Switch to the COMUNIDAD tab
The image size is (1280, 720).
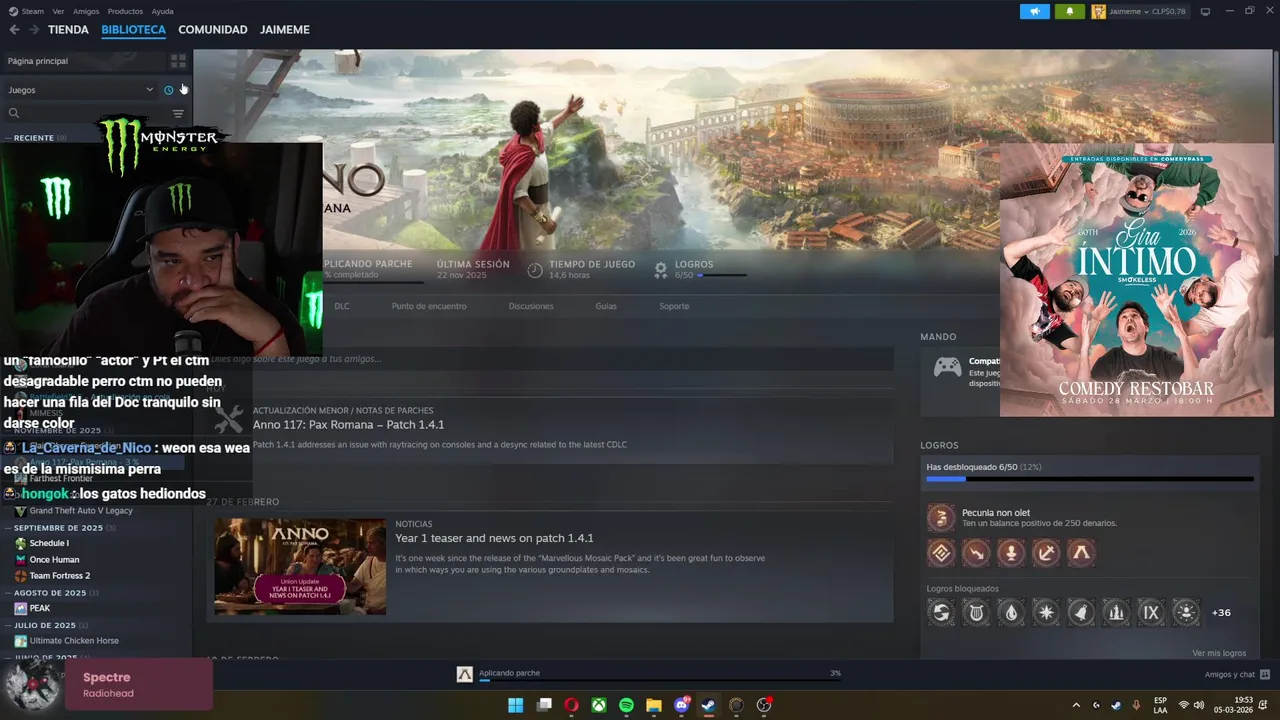coord(213,30)
